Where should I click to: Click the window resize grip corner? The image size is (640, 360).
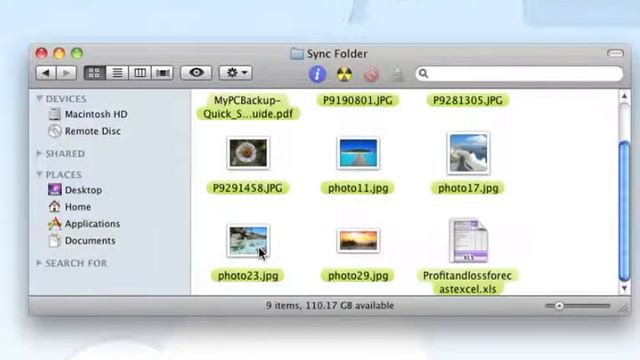click(x=624, y=309)
